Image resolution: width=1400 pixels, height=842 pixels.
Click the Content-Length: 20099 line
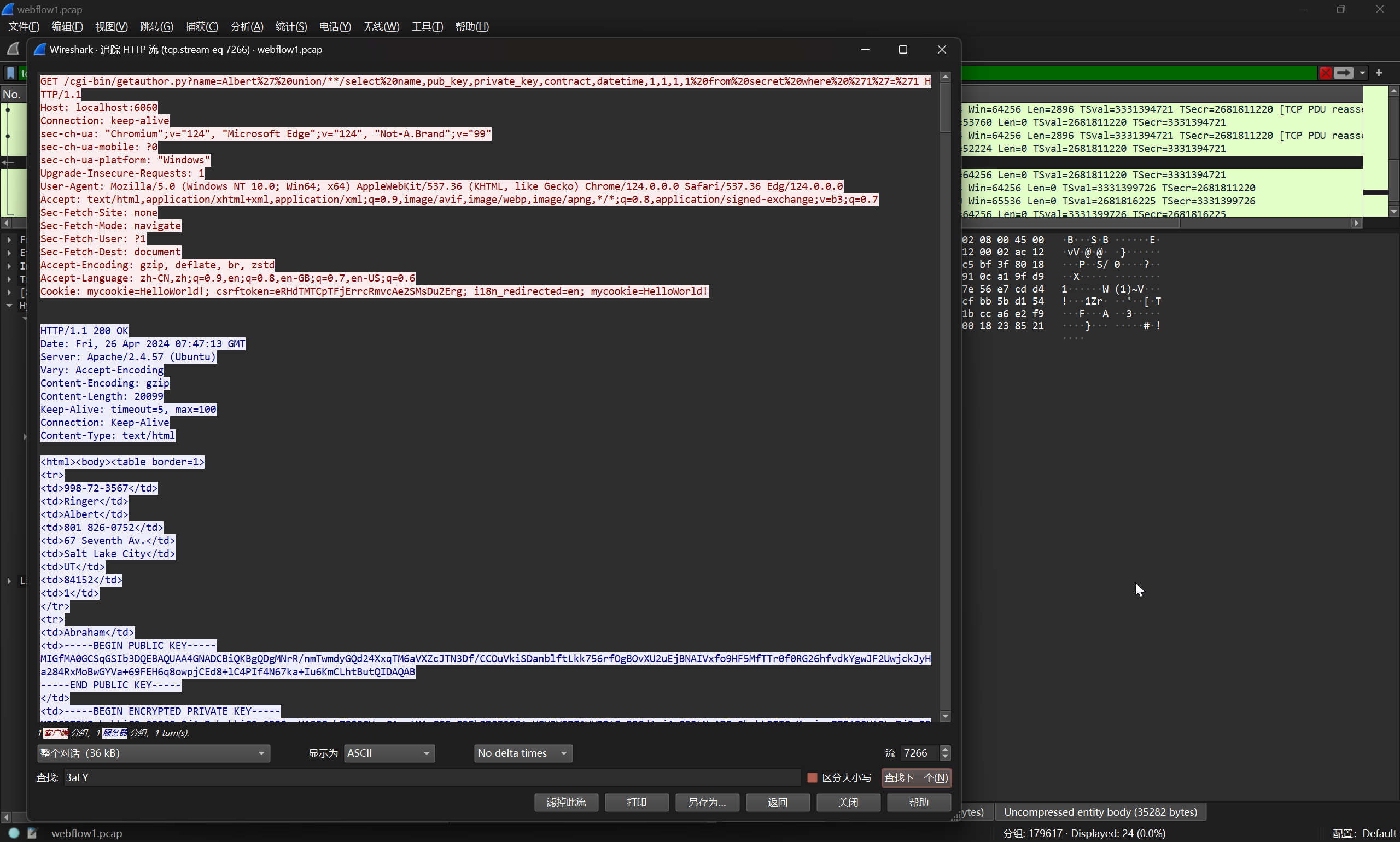102,396
